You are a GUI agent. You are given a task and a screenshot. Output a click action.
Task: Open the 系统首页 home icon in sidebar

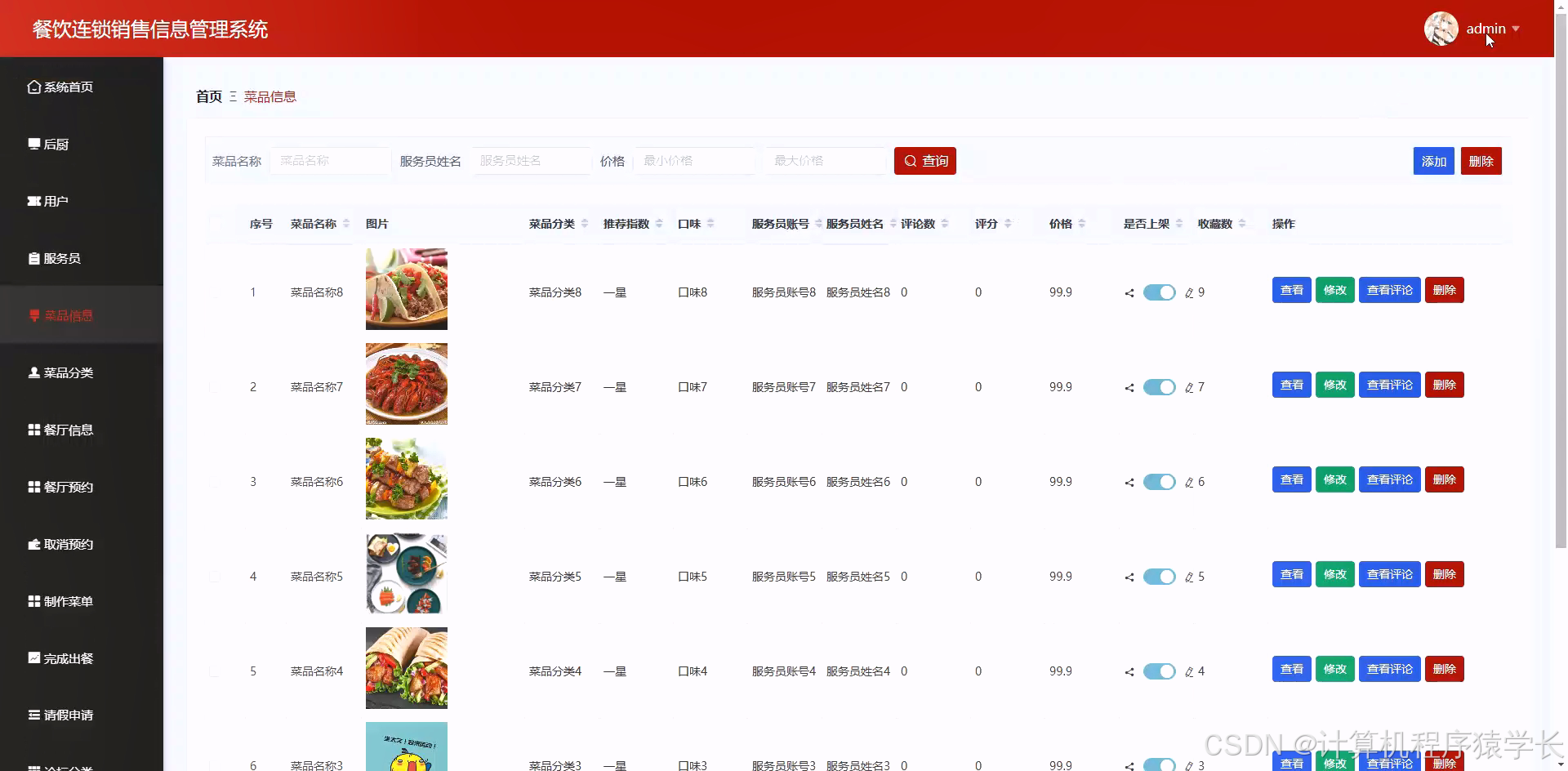(33, 87)
